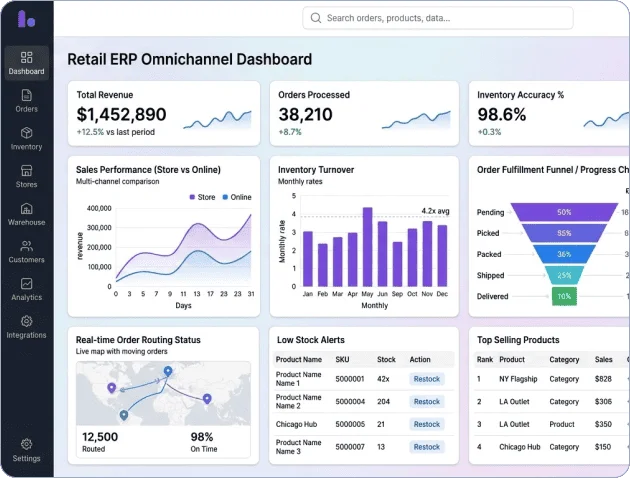Screen dimensions: 630x478
Task: Click the live order routing map
Action: click(163, 393)
